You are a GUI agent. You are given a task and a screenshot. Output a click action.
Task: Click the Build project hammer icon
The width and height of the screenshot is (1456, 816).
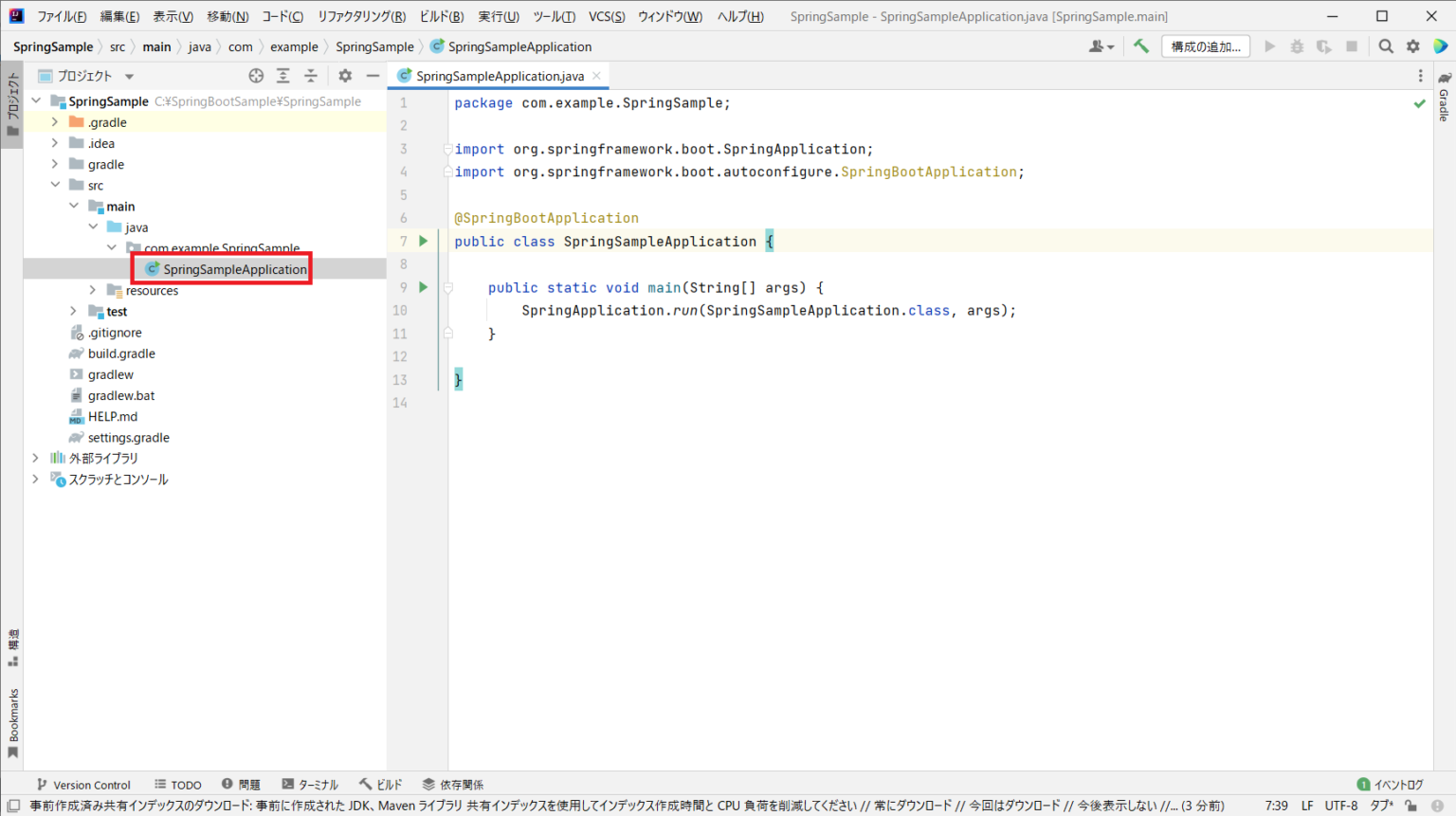[1141, 46]
